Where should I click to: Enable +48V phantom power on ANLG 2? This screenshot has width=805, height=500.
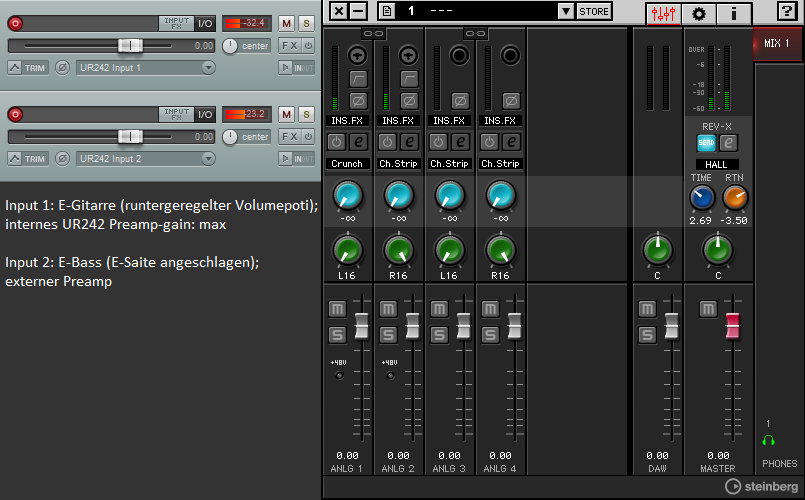[390, 375]
